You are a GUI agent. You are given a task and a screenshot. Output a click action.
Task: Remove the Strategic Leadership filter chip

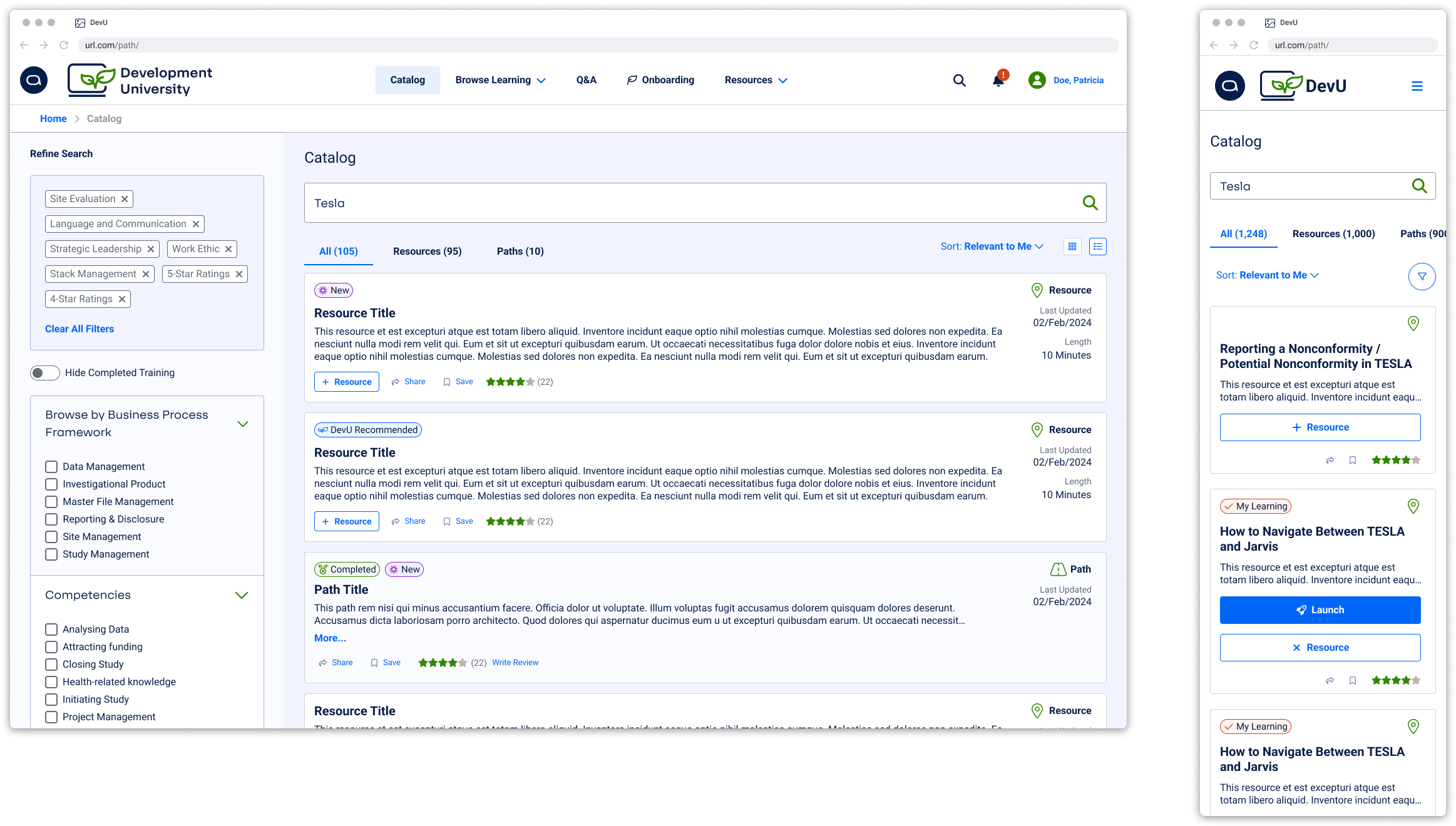151,249
